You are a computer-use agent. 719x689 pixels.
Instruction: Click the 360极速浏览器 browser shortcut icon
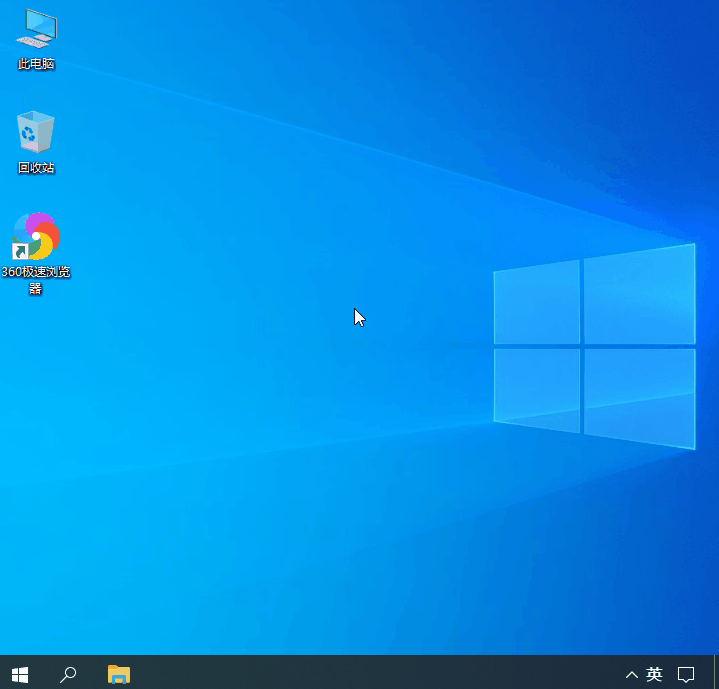[36, 236]
